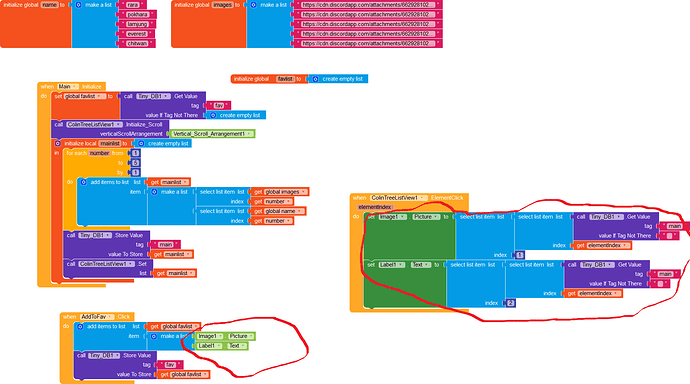Open Tiny_DB1 dropdown on the fav Get Value call

(165, 96)
